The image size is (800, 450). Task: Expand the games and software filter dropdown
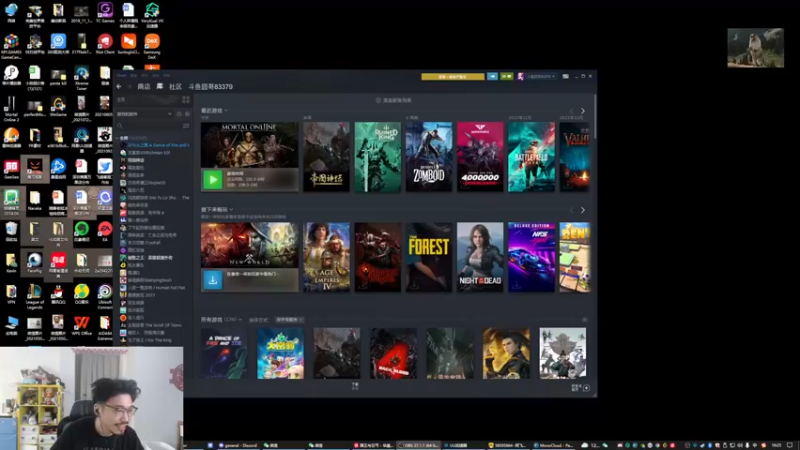(x=144, y=114)
